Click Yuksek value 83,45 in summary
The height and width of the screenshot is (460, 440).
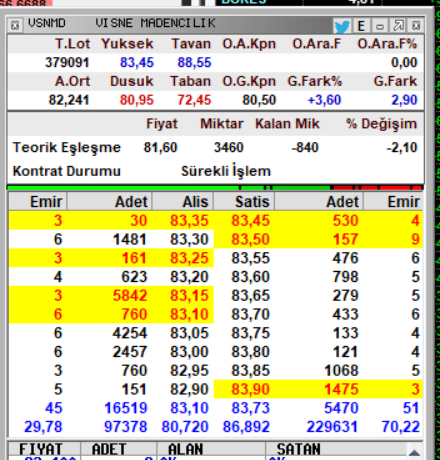[137, 62]
